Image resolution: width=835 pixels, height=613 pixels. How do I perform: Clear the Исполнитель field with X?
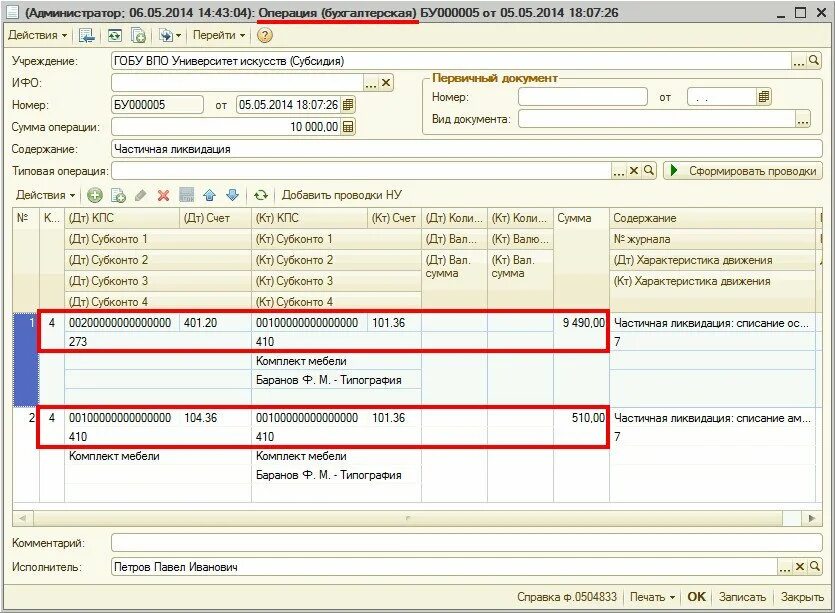[x=799, y=567]
